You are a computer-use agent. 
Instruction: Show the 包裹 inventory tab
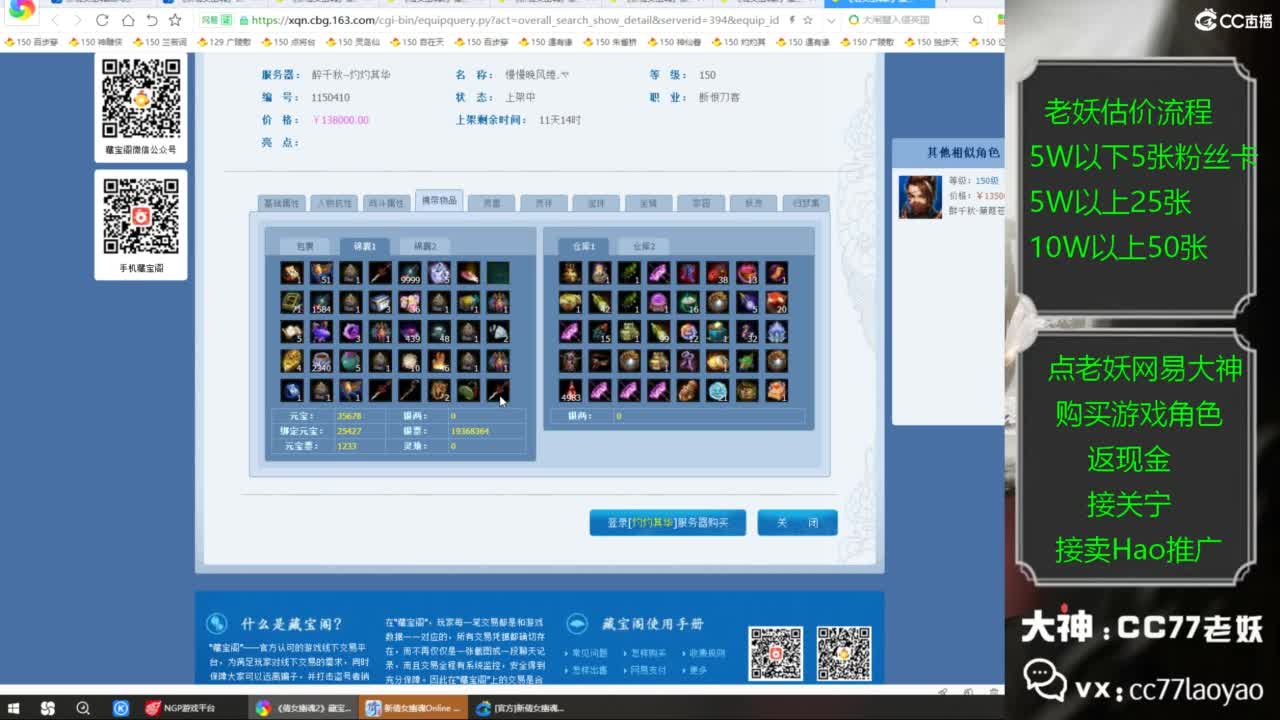(x=304, y=246)
